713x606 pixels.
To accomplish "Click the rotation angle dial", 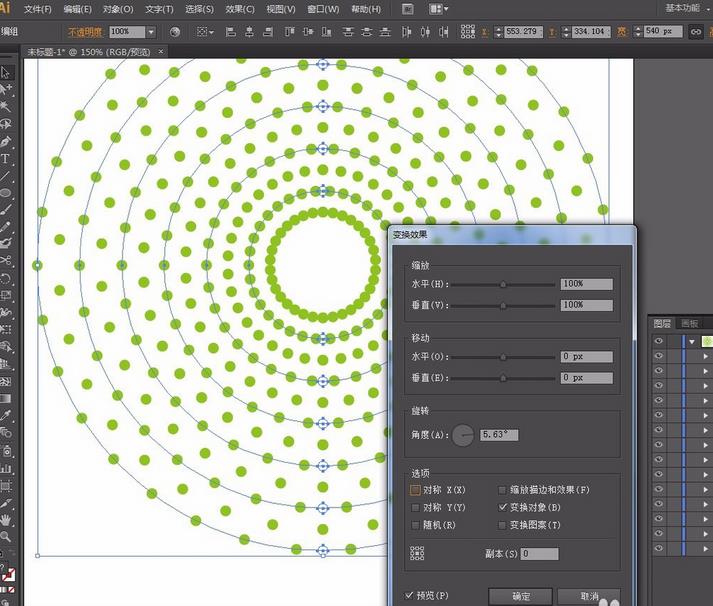I will click(463, 435).
